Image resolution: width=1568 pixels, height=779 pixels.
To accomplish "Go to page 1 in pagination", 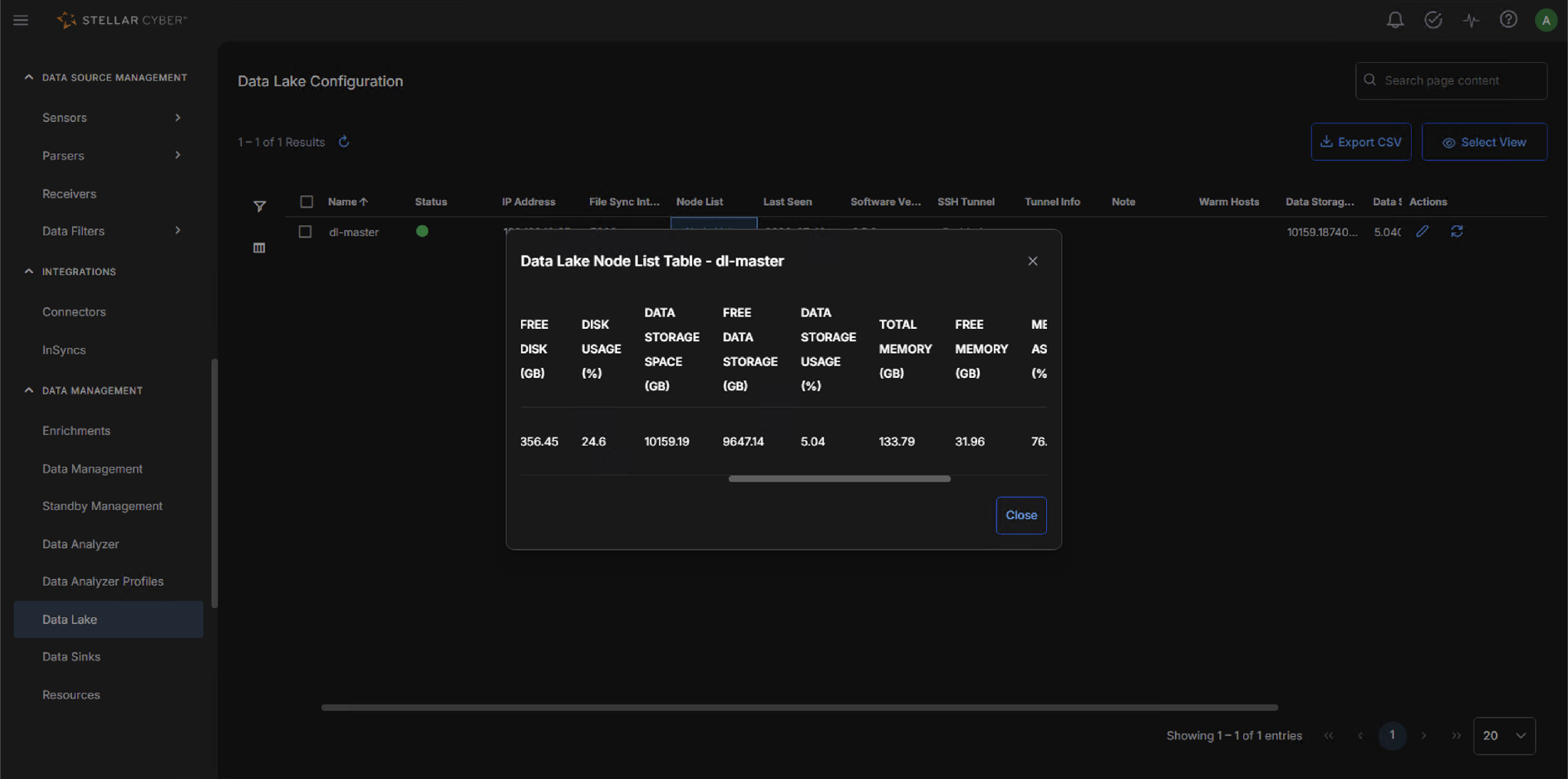I will click(x=1393, y=735).
